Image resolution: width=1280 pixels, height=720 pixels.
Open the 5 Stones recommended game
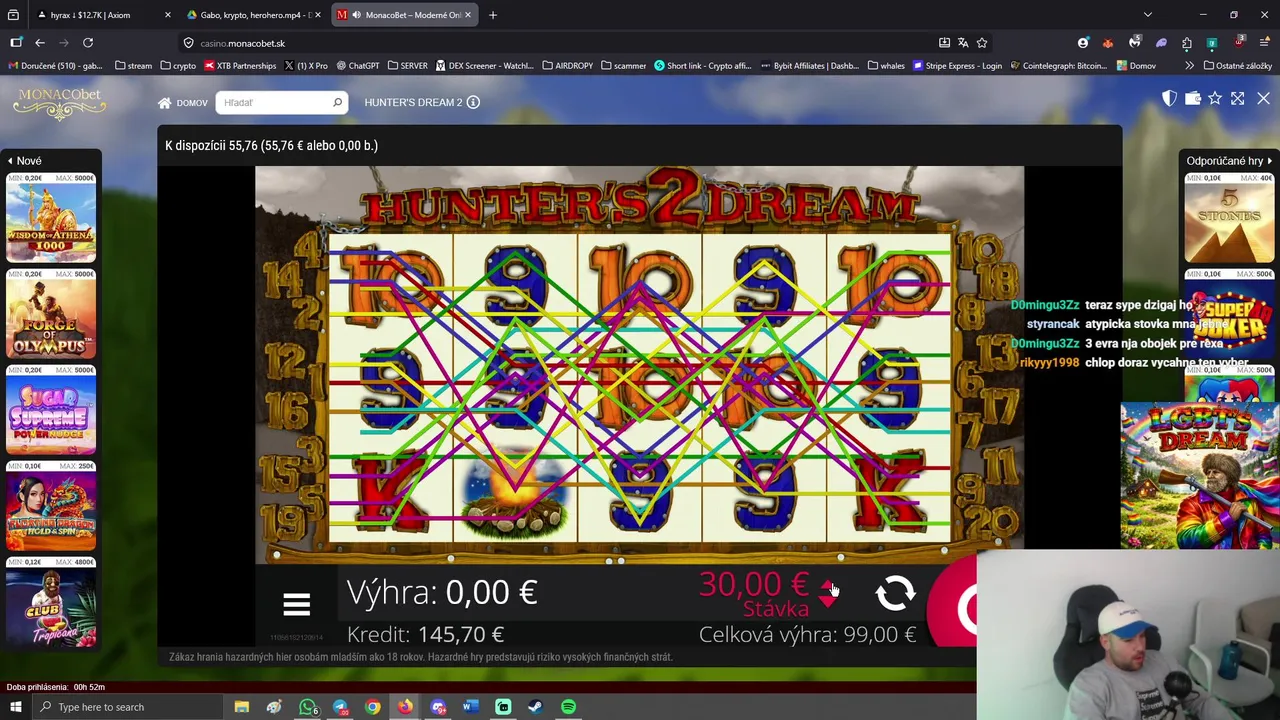pyautogui.click(x=1229, y=218)
